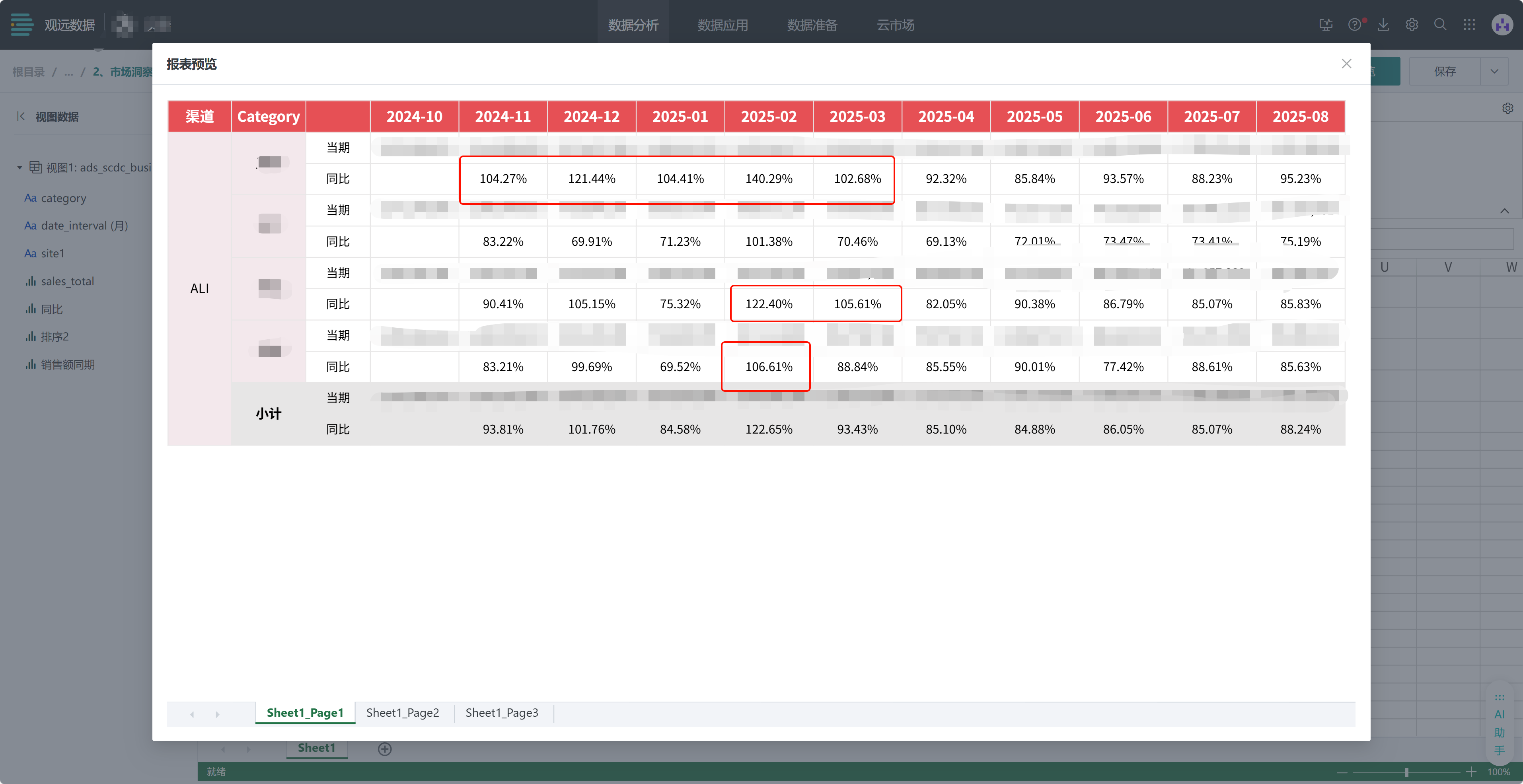
Task: Open the 数据应用 menu
Action: point(723,25)
